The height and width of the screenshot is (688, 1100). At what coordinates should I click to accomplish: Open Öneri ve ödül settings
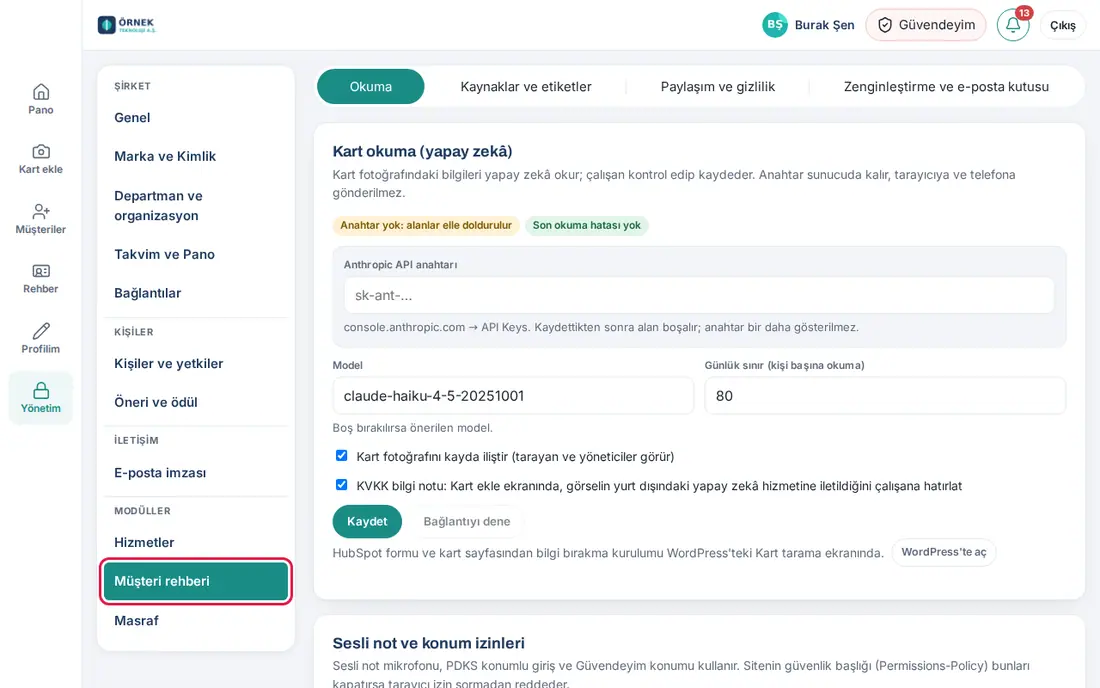(196, 403)
